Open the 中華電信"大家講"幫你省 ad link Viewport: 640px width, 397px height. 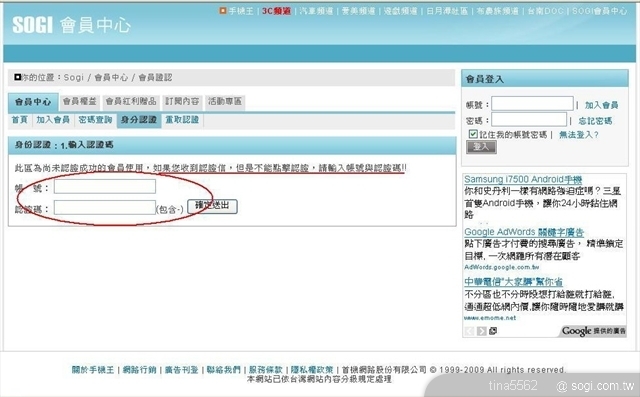(513, 282)
